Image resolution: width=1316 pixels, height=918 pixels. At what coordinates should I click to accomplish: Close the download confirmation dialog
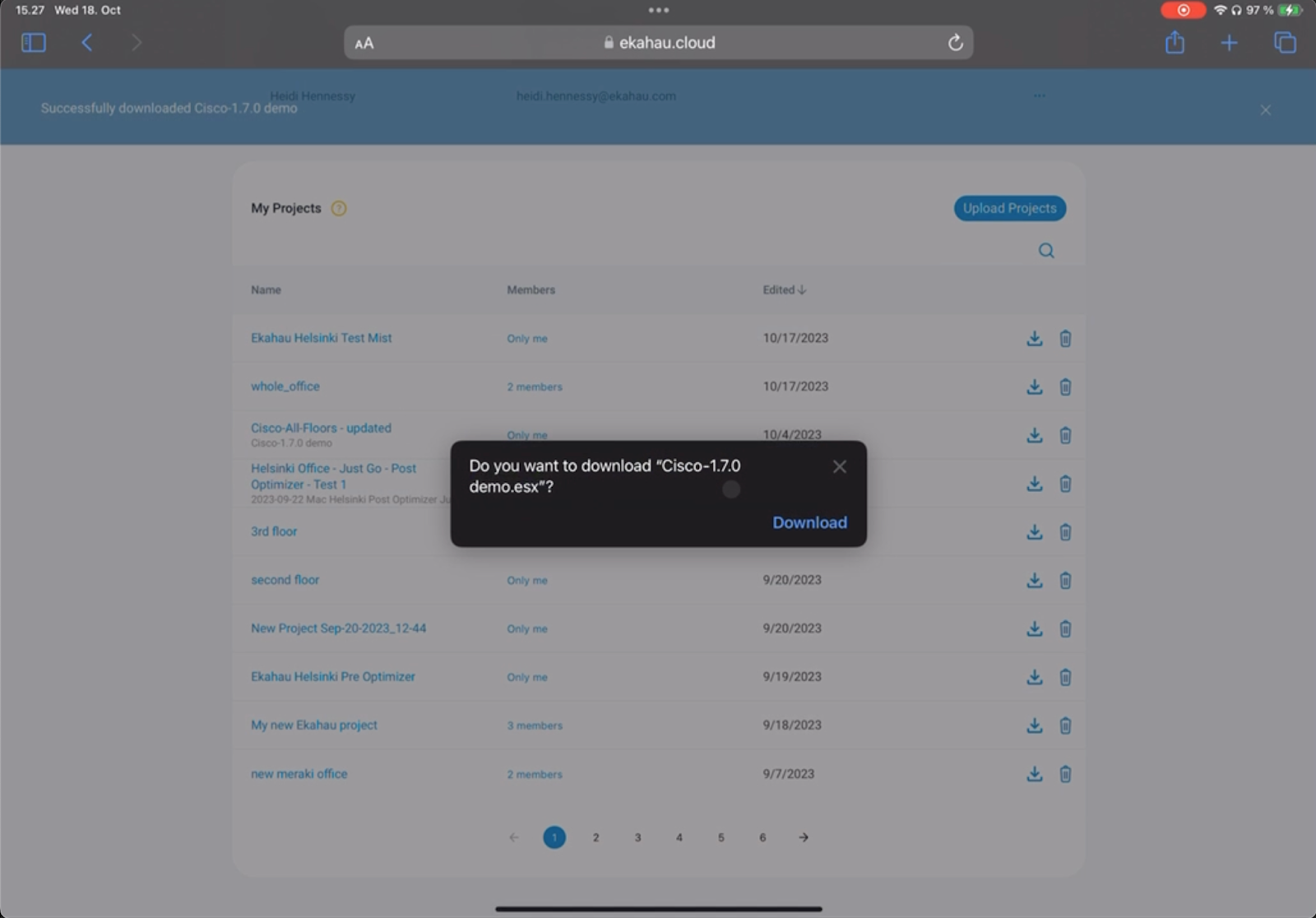pyautogui.click(x=839, y=466)
